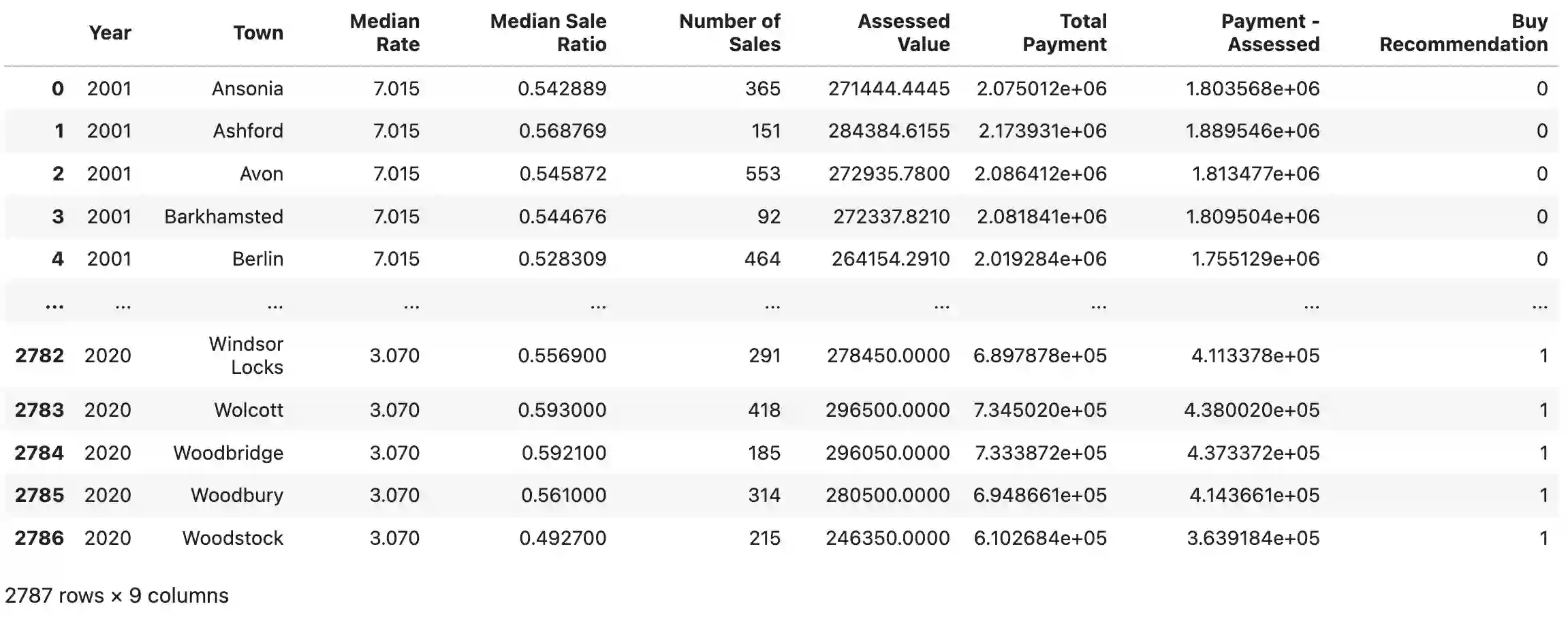Click the 2787 rows × 9 columns summary
The width and height of the screenshot is (1568, 617).
[116, 596]
